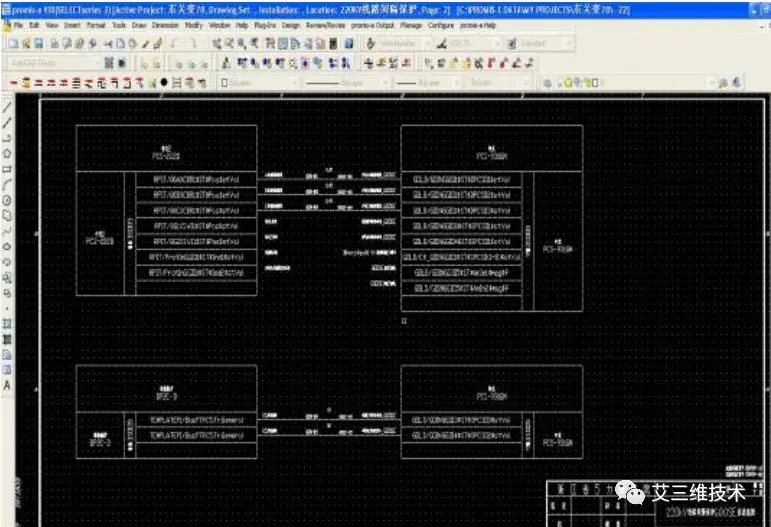Select the Rectangle tool in the draw toolbar

point(7,169)
